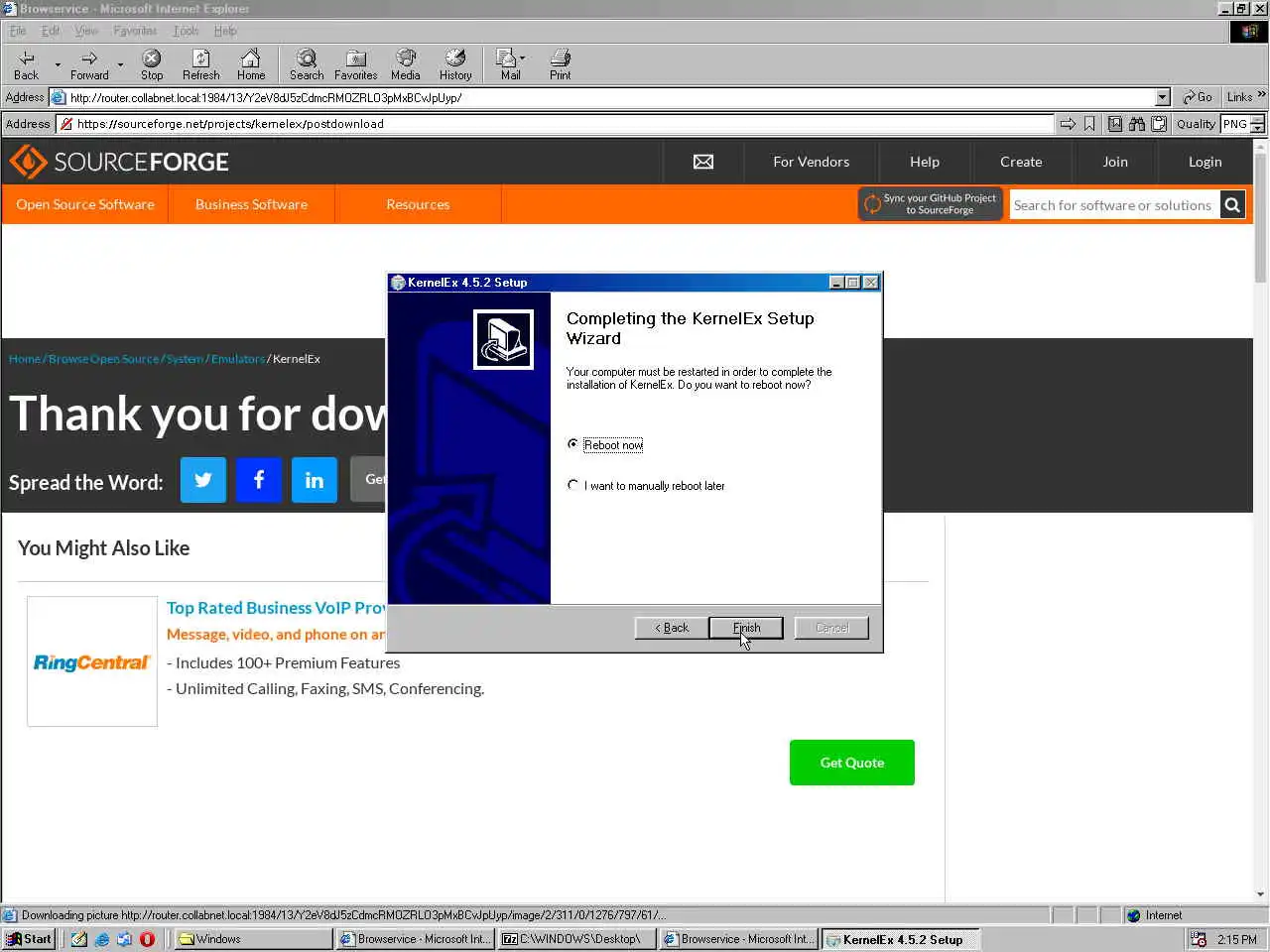The image size is (1270, 952).
Task: Open the Media toolbar icon
Action: tap(405, 64)
